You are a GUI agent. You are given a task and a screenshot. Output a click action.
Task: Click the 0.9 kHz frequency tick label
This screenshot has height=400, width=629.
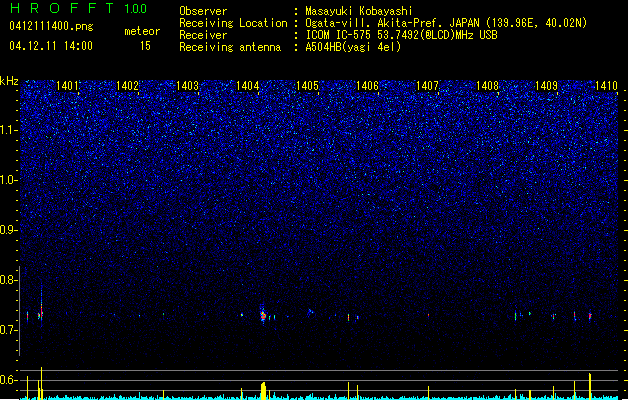coord(8,230)
